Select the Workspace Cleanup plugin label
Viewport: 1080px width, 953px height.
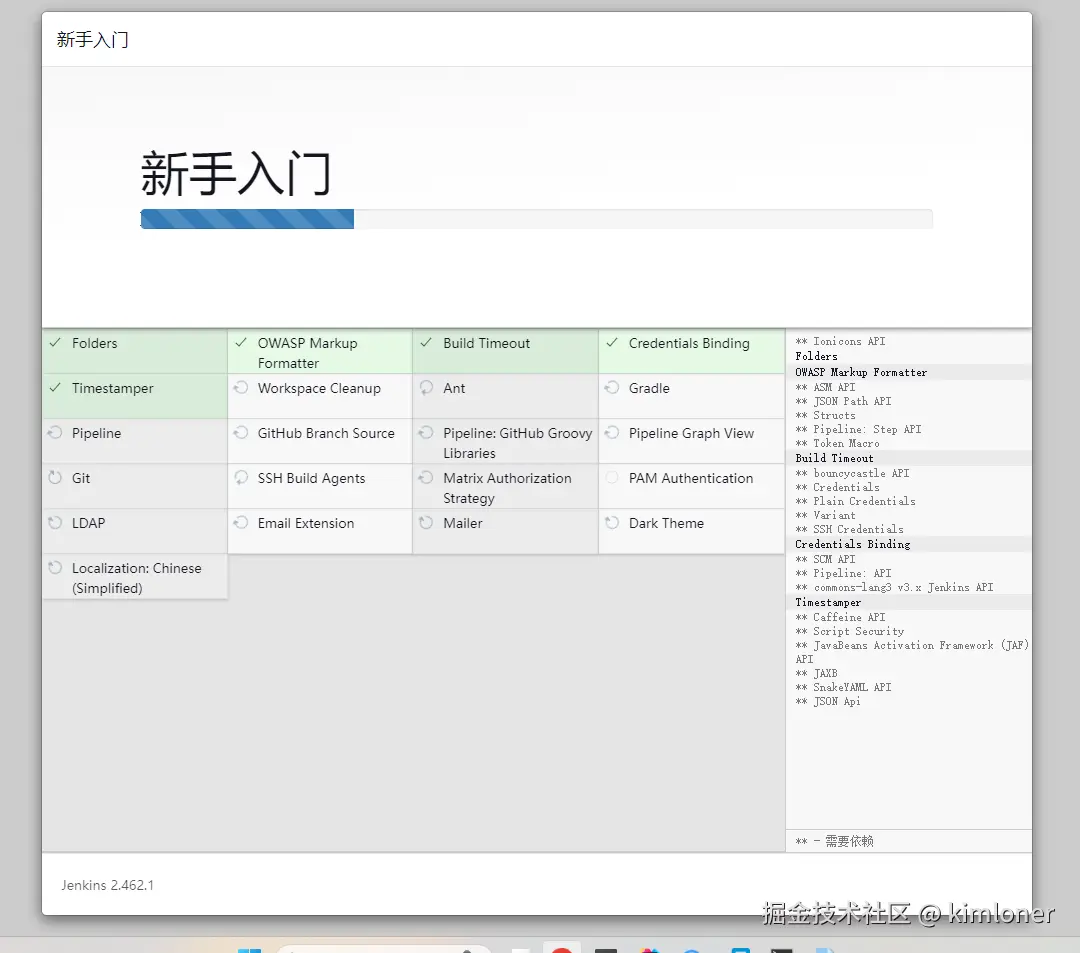(319, 388)
